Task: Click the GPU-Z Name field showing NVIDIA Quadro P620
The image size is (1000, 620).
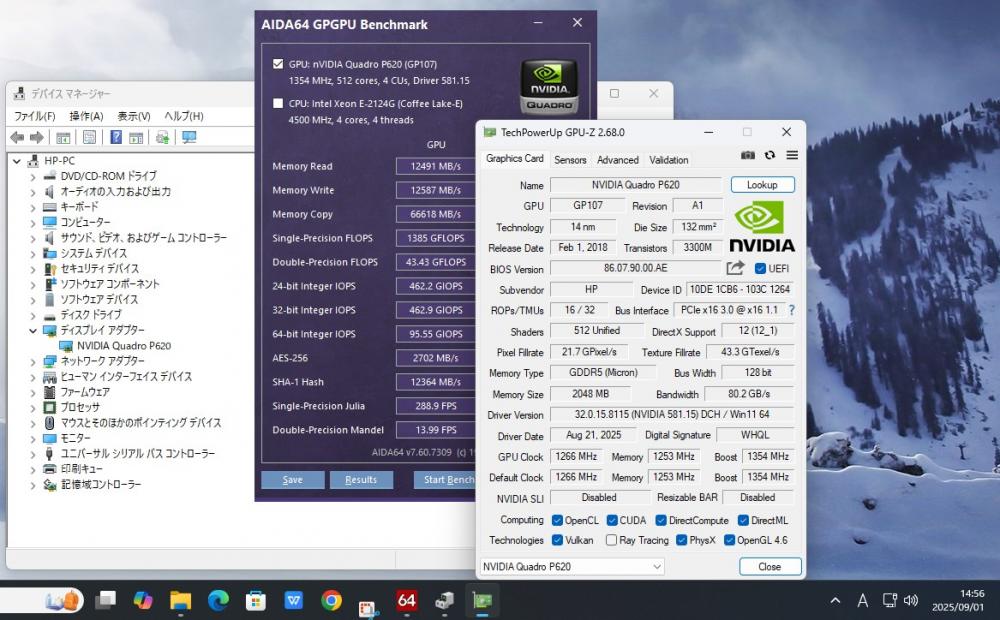Action: click(x=636, y=185)
